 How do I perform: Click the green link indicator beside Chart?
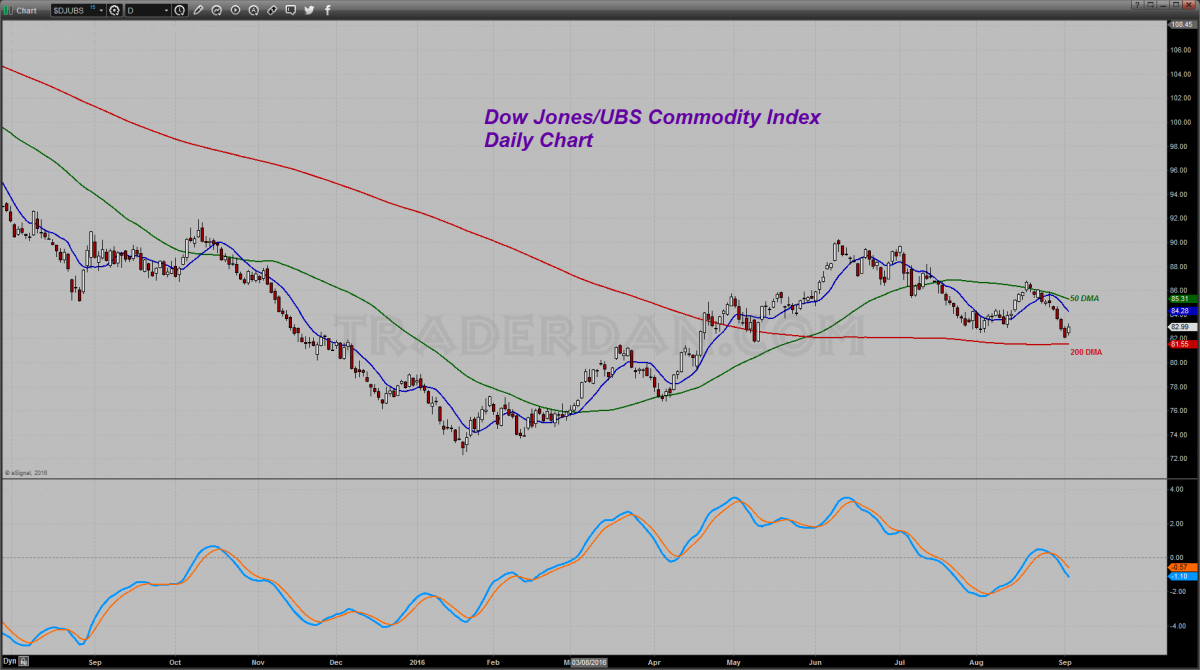click(8, 10)
